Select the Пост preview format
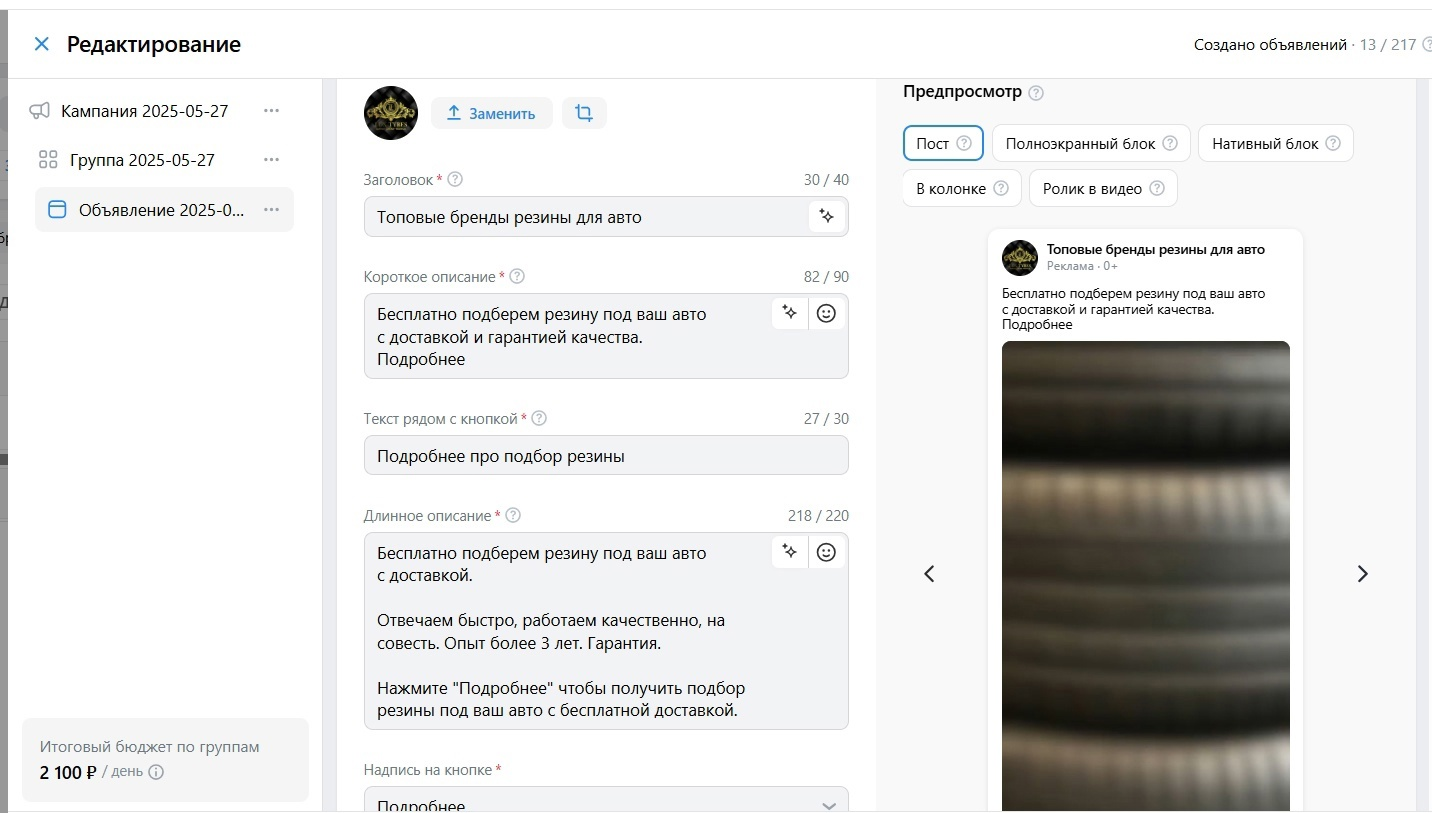The width and height of the screenshot is (1432, 813). point(943,143)
